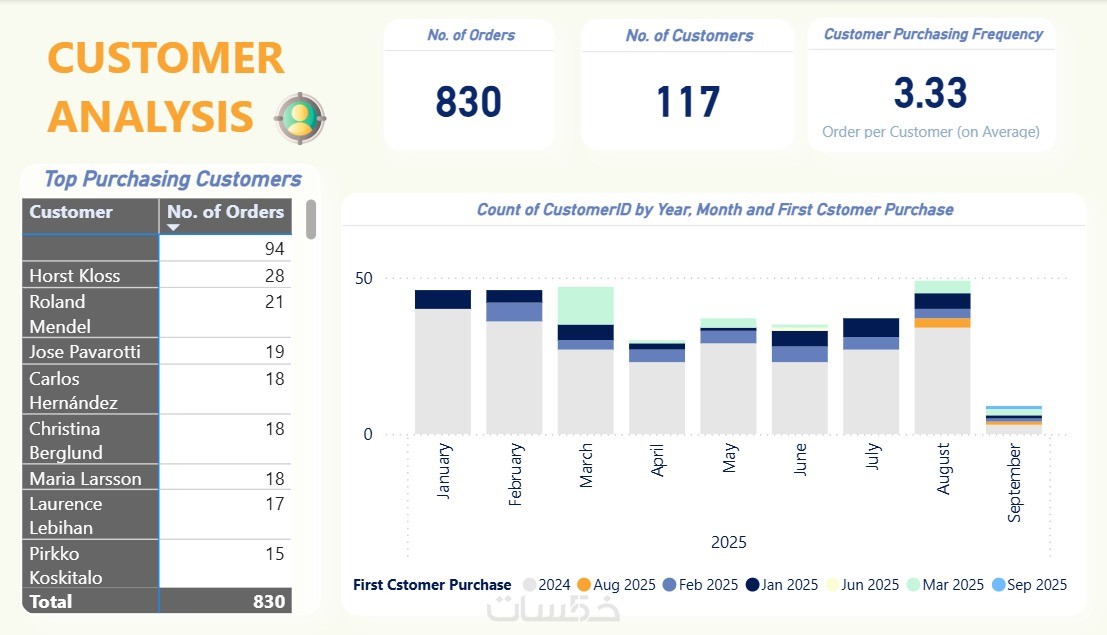Select the January bar's grey 2024 segment
Image resolution: width=1107 pixels, height=635 pixels.
[x=443, y=372]
